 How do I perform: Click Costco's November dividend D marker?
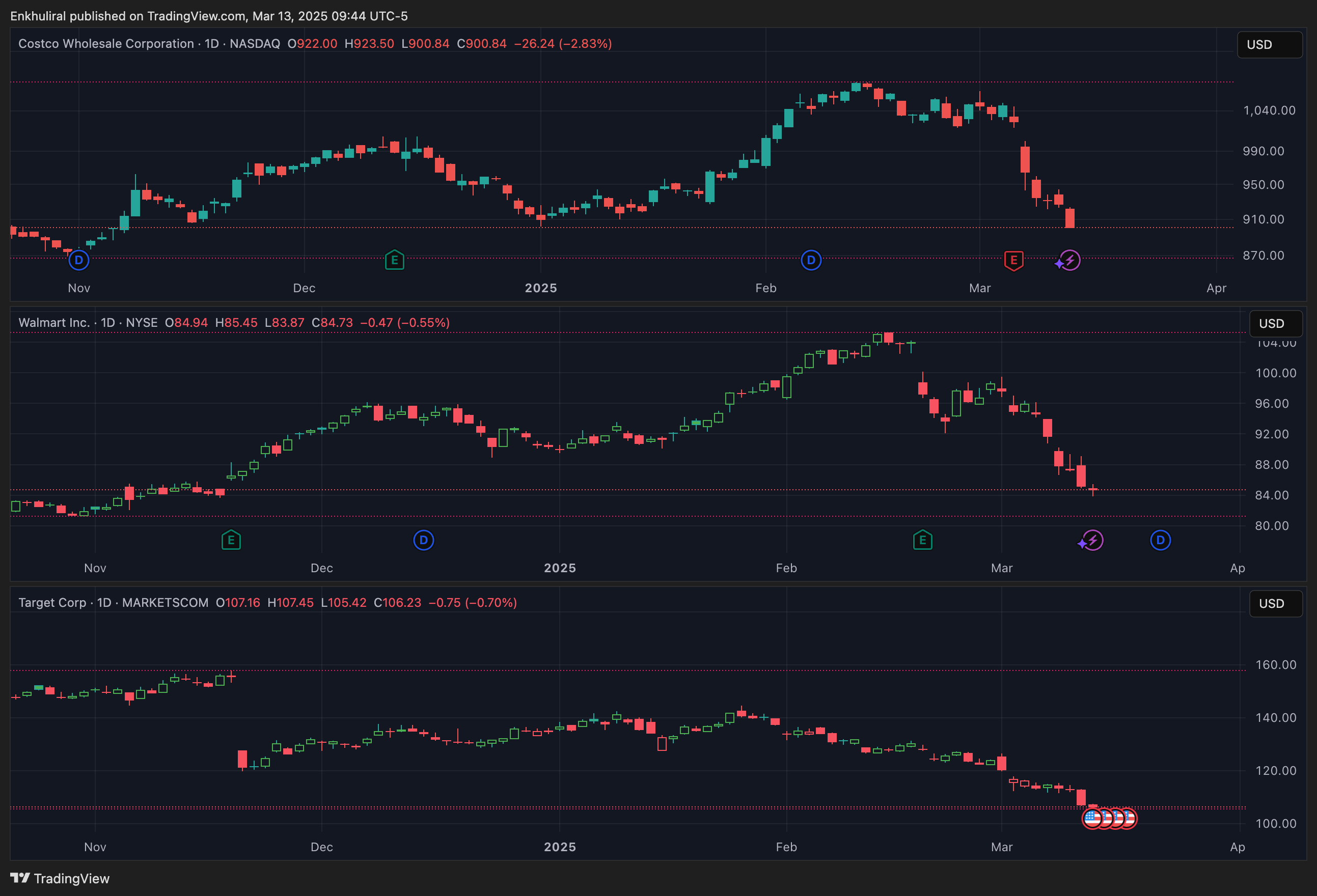79,260
